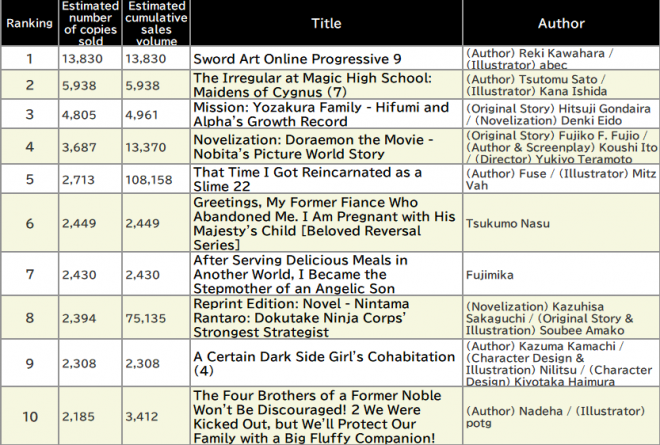Select Doraemon the Movie novelization title
Screen dimensions: 660x445
pyautogui.click(x=313, y=147)
